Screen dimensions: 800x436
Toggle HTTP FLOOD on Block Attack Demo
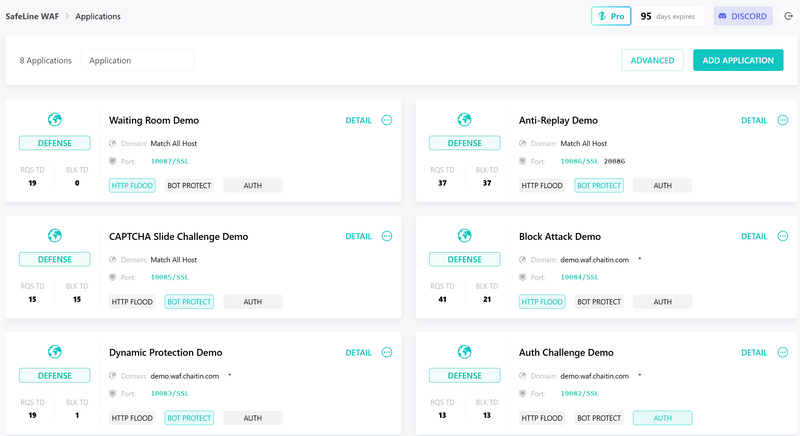(x=542, y=302)
